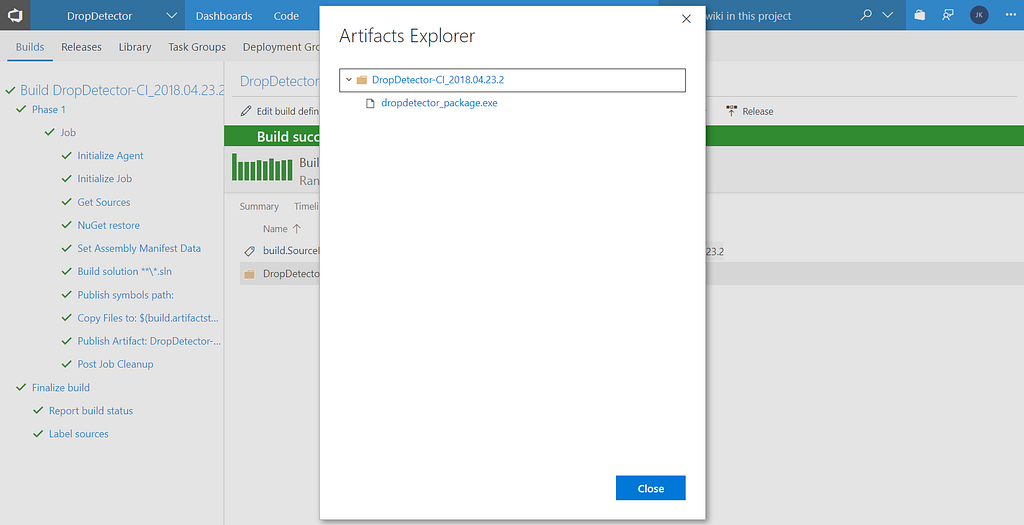Click the green build history bar chart
1024x525 pixels.
tap(262, 169)
